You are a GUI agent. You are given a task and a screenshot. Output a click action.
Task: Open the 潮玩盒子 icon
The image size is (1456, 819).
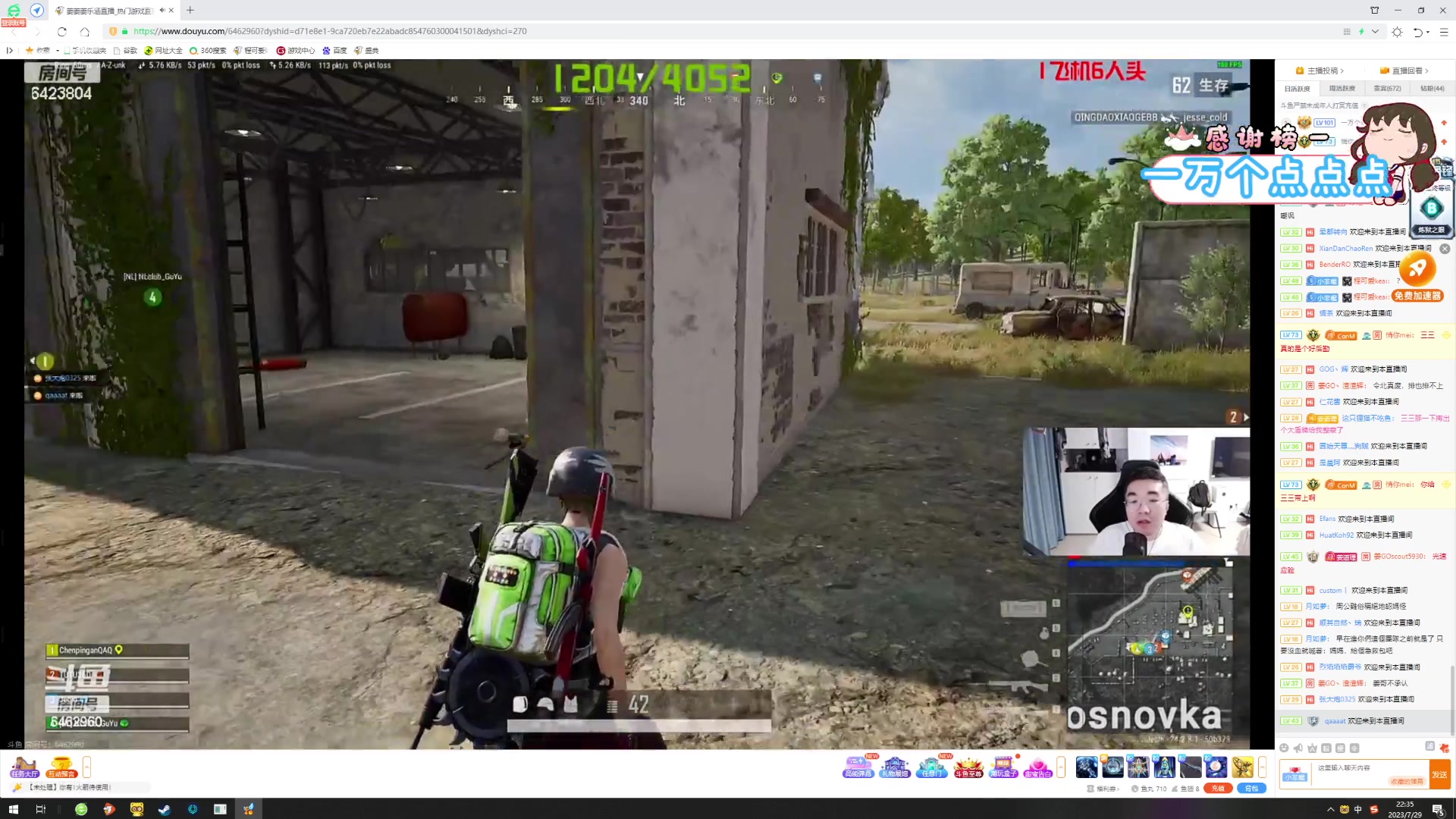coord(1003,767)
